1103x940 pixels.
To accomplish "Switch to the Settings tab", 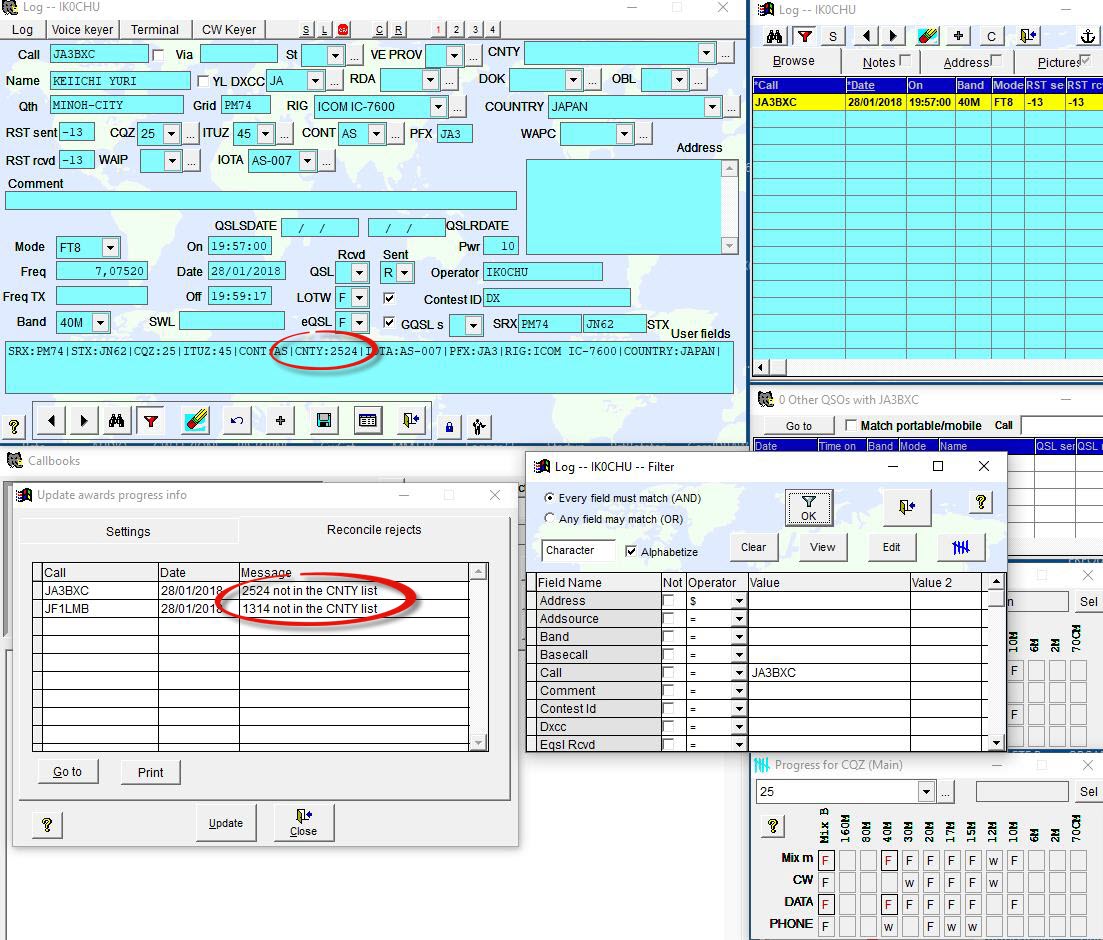I will (128, 531).
